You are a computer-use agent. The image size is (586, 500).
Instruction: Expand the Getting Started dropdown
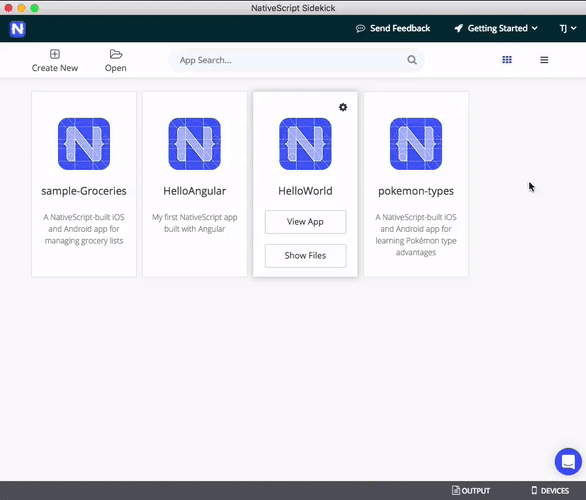[496, 28]
